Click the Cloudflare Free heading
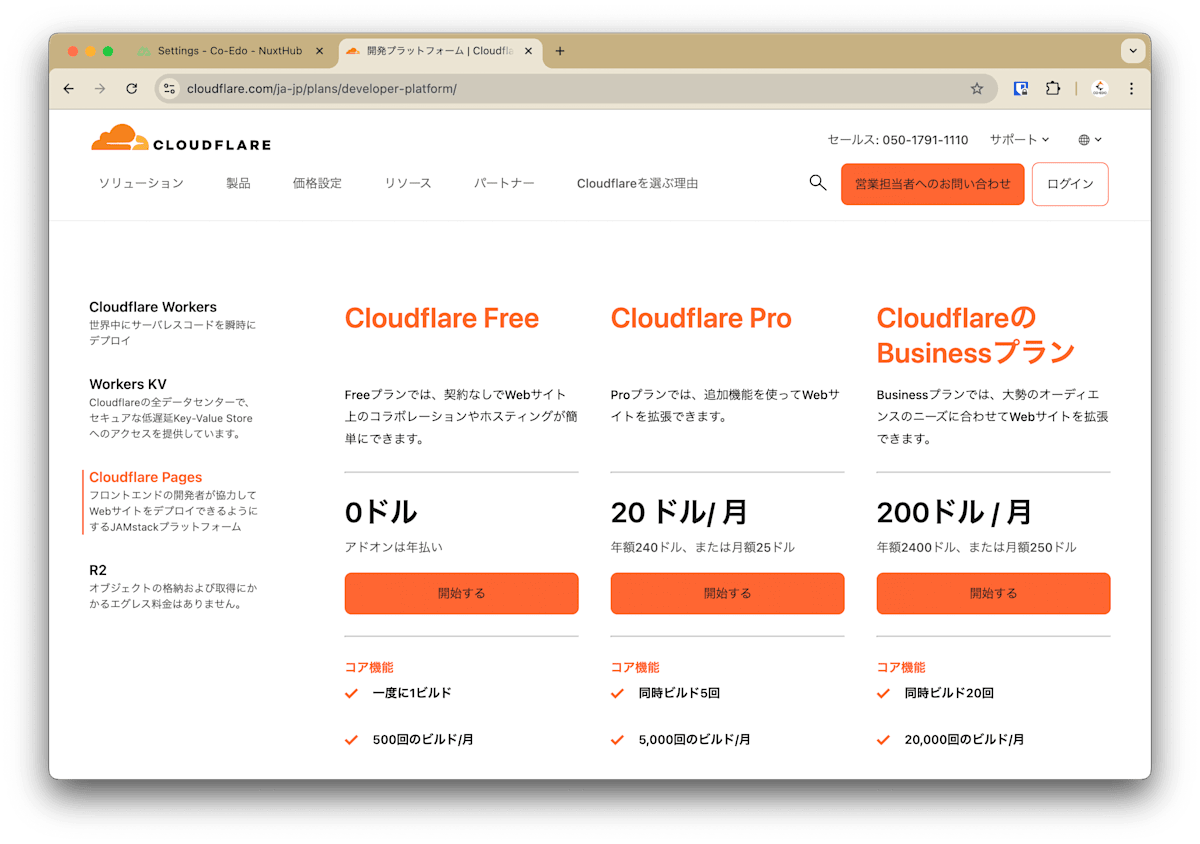The width and height of the screenshot is (1200, 844). (x=442, y=318)
